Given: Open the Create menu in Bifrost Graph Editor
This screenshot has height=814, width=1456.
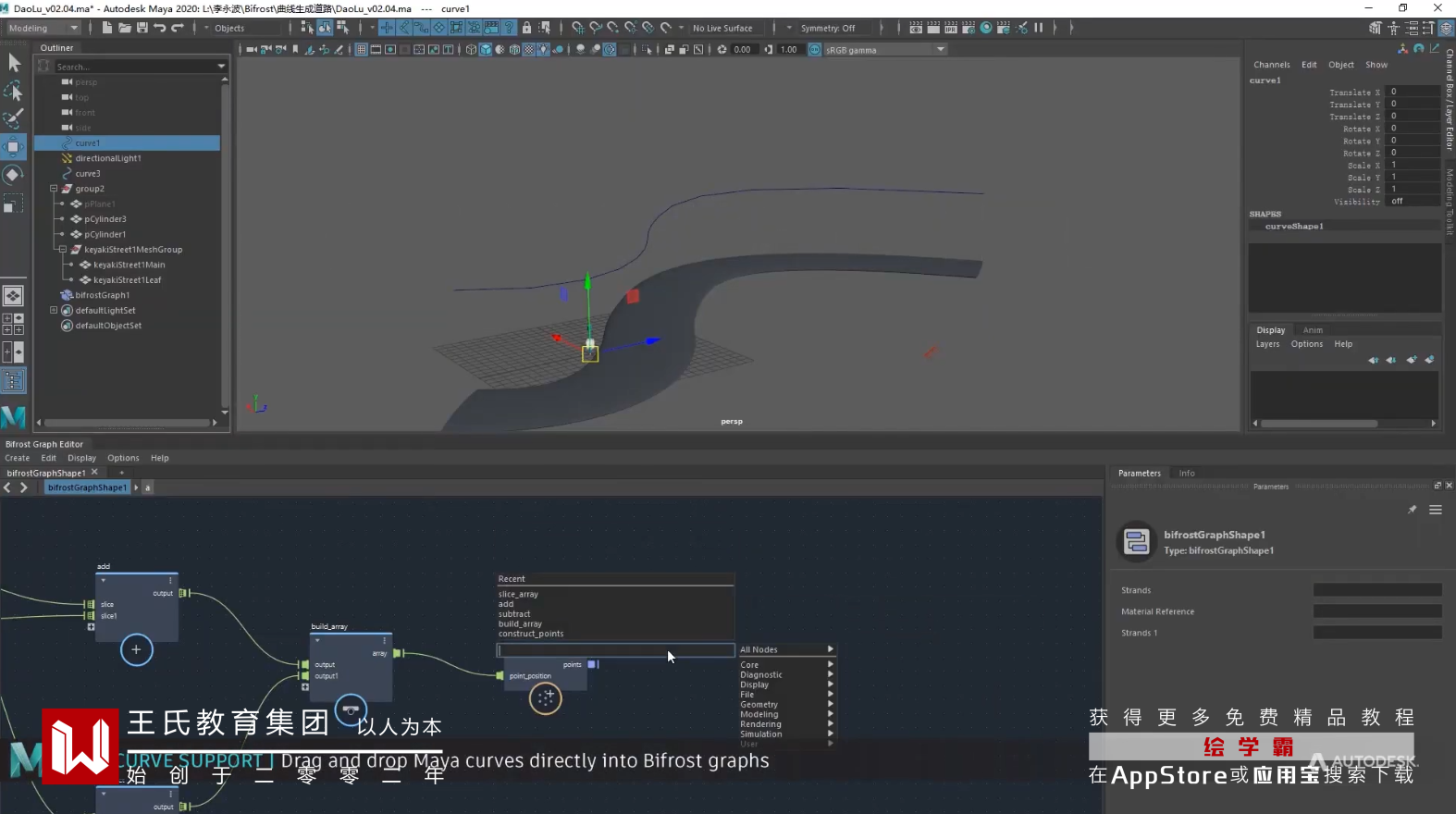Looking at the screenshot, I should coord(18,458).
